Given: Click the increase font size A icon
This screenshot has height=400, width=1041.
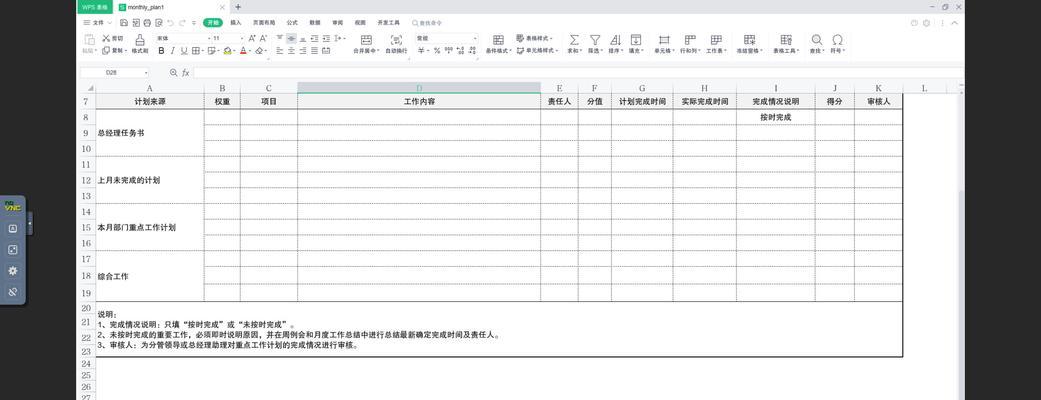Looking at the screenshot, I should [x=252, y=39].
